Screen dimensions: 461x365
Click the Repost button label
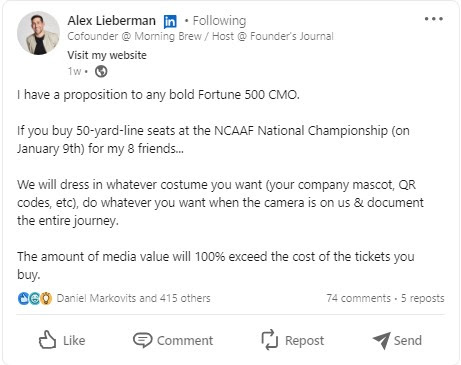click(x=304, y=341)
